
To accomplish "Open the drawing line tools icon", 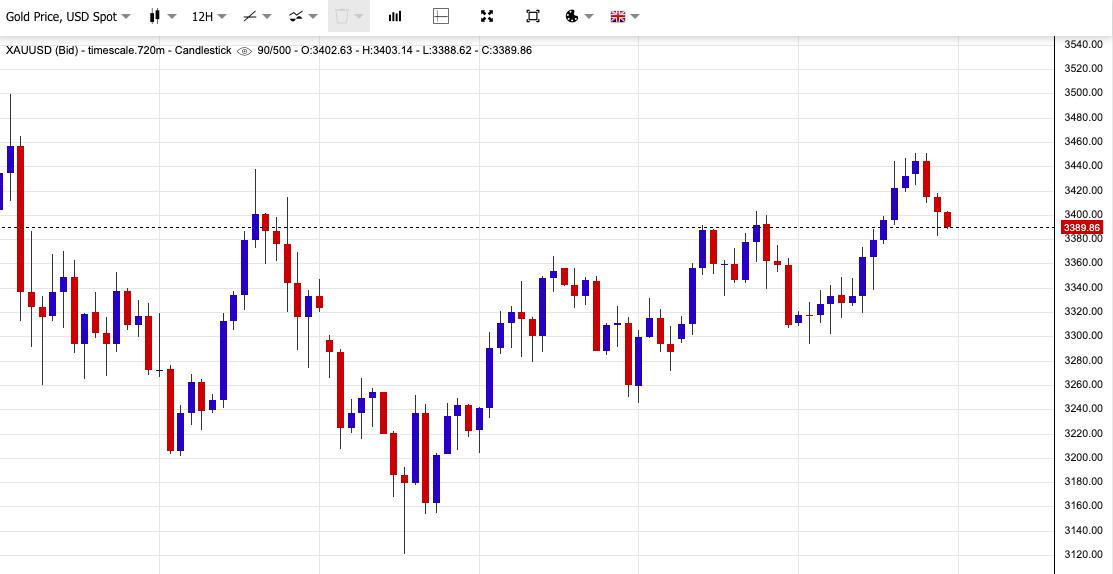I will point(250,16).
